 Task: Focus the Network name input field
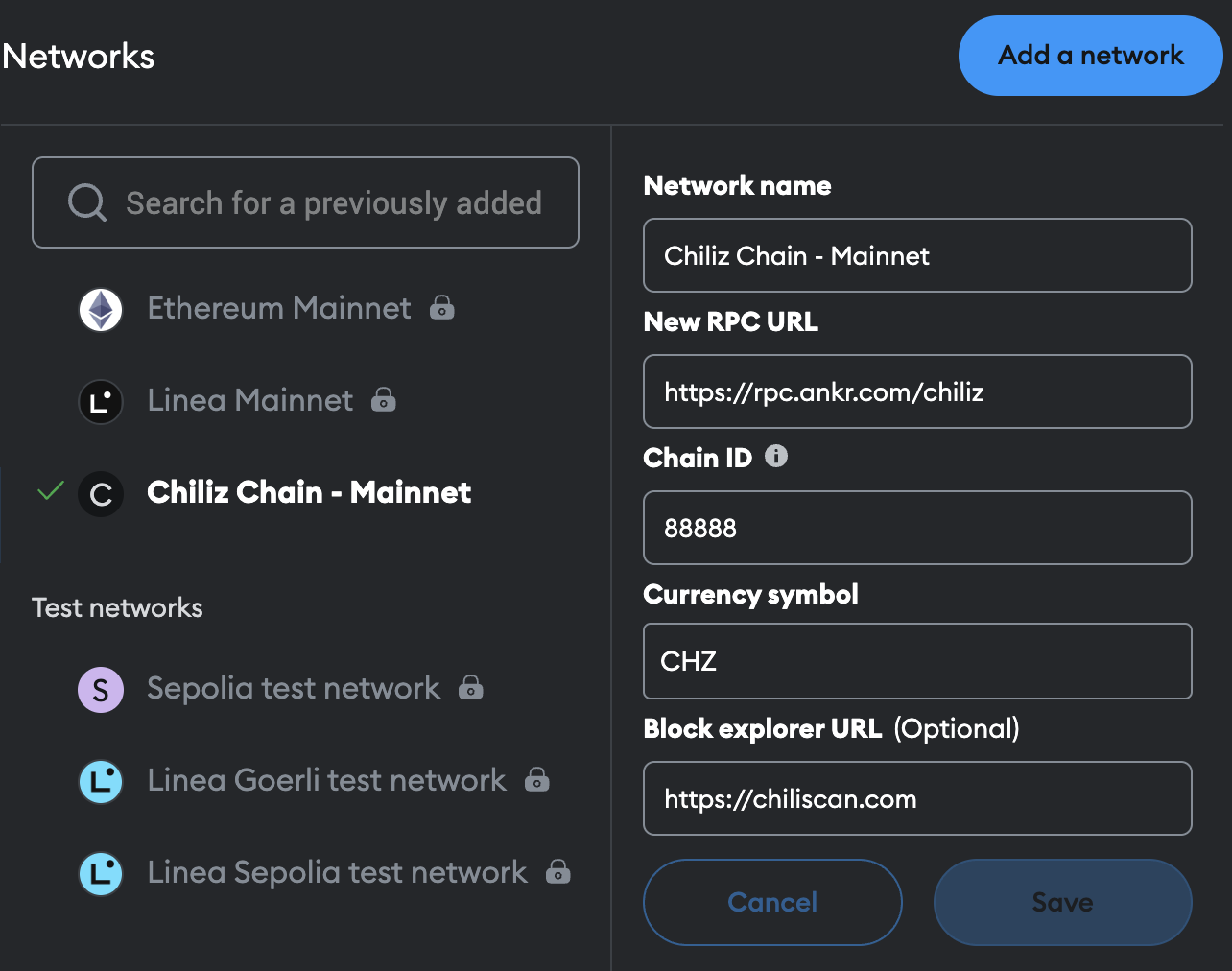tap(917, 255)
